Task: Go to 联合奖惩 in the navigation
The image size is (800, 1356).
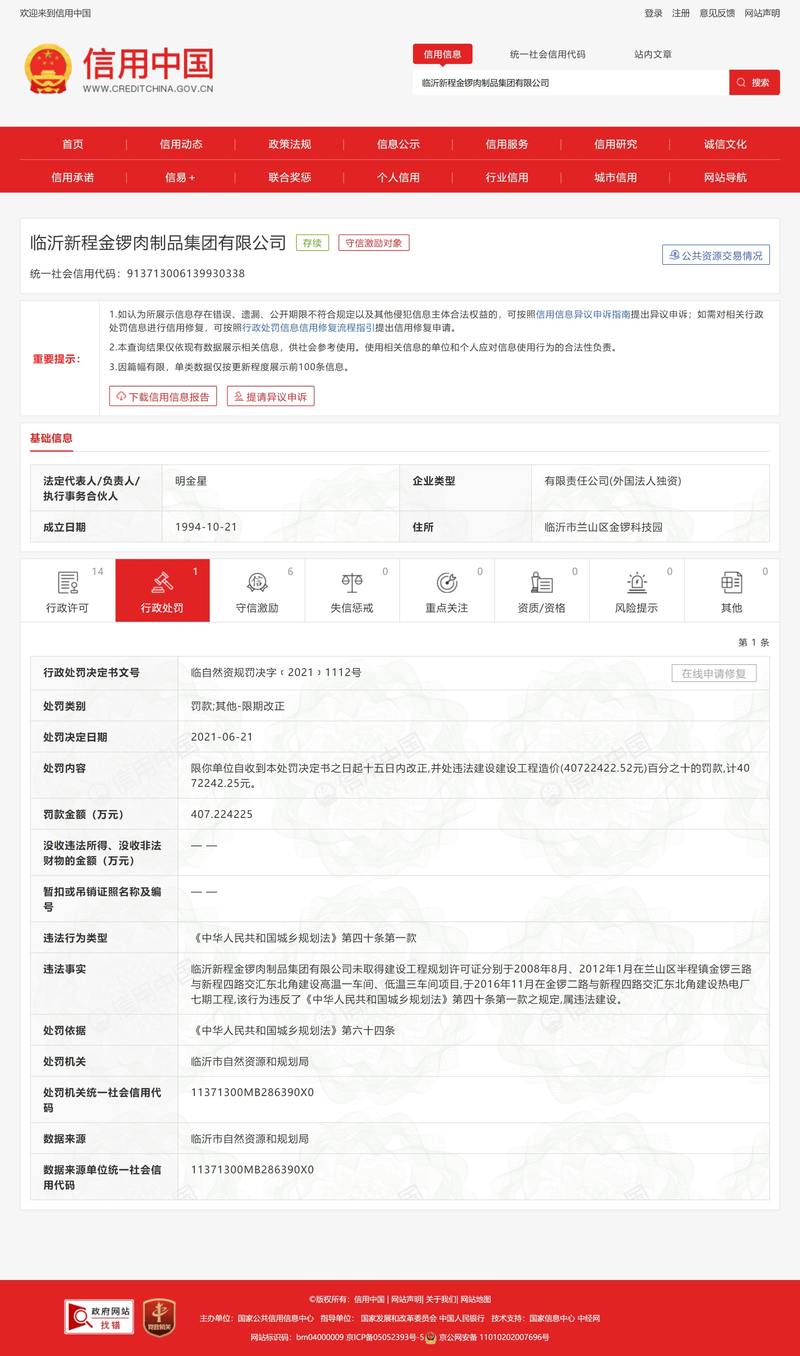Action: point(290,177)
